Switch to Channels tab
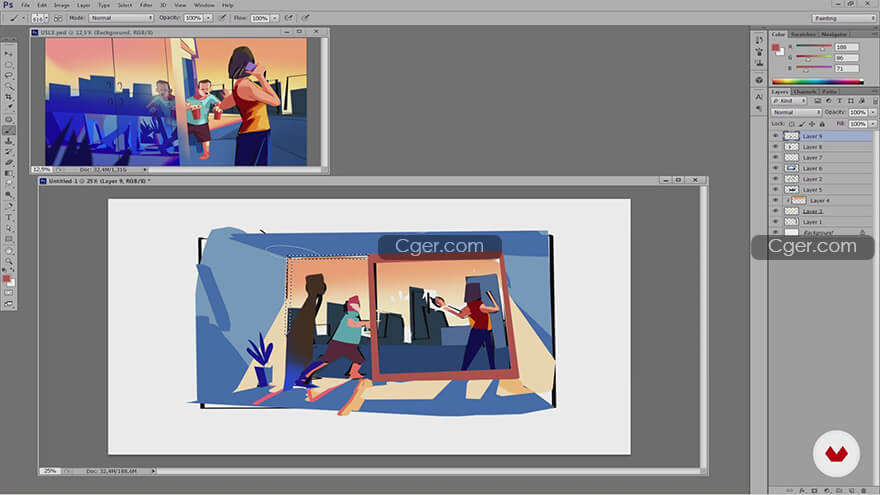The image size is (880, 495). point(805,91)
